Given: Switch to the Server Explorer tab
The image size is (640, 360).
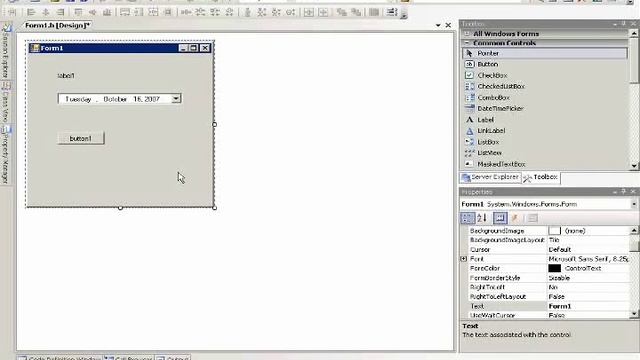Looking at the screenshot, I should [491, 177].
